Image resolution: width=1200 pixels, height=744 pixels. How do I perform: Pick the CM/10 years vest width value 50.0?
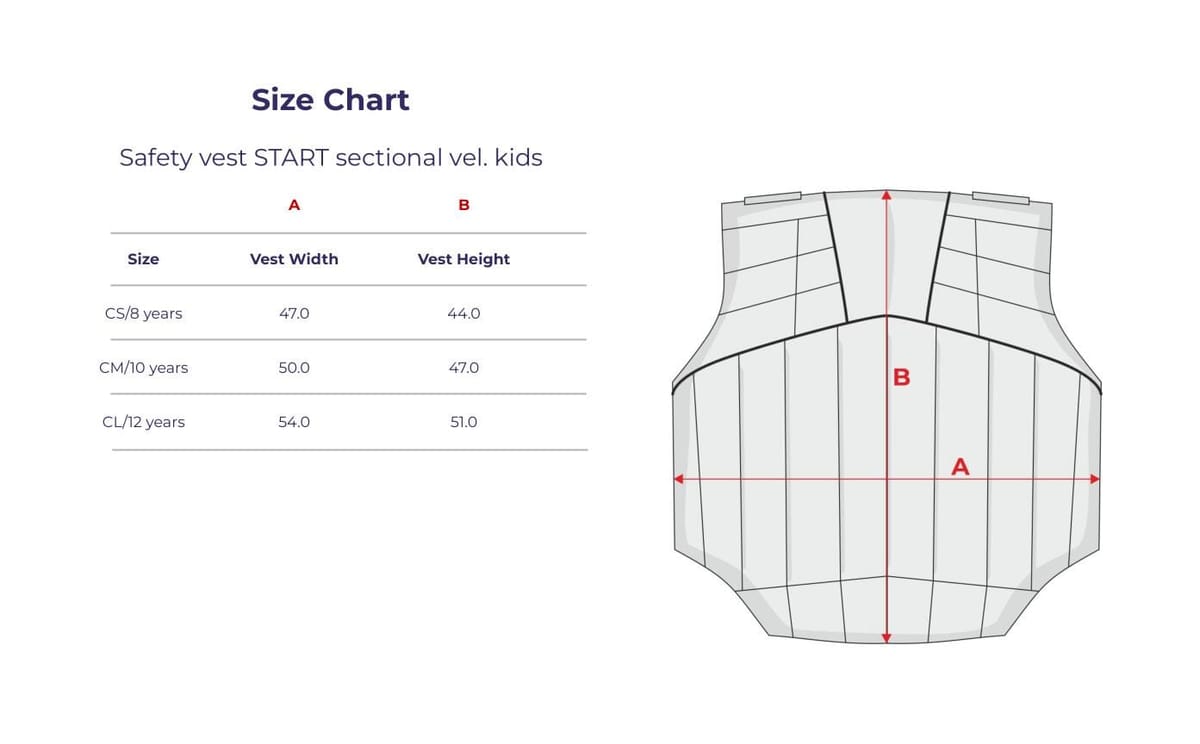point(294,367)
